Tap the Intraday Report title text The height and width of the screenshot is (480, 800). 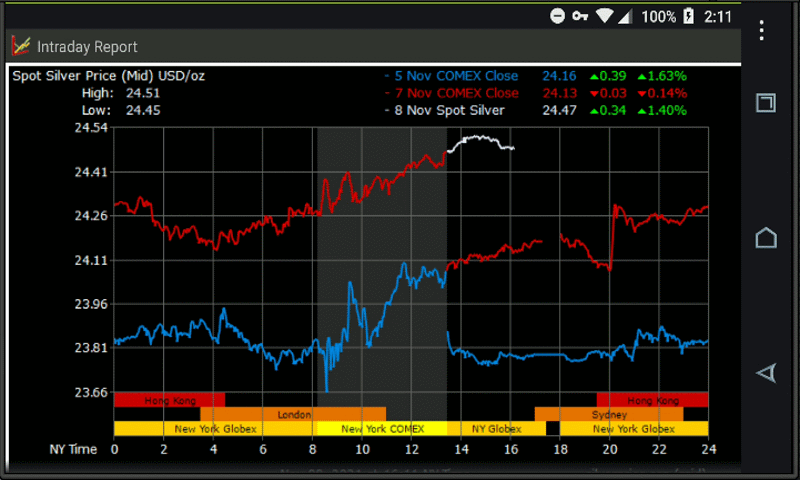pyautogui.click(x=87, y=47)
